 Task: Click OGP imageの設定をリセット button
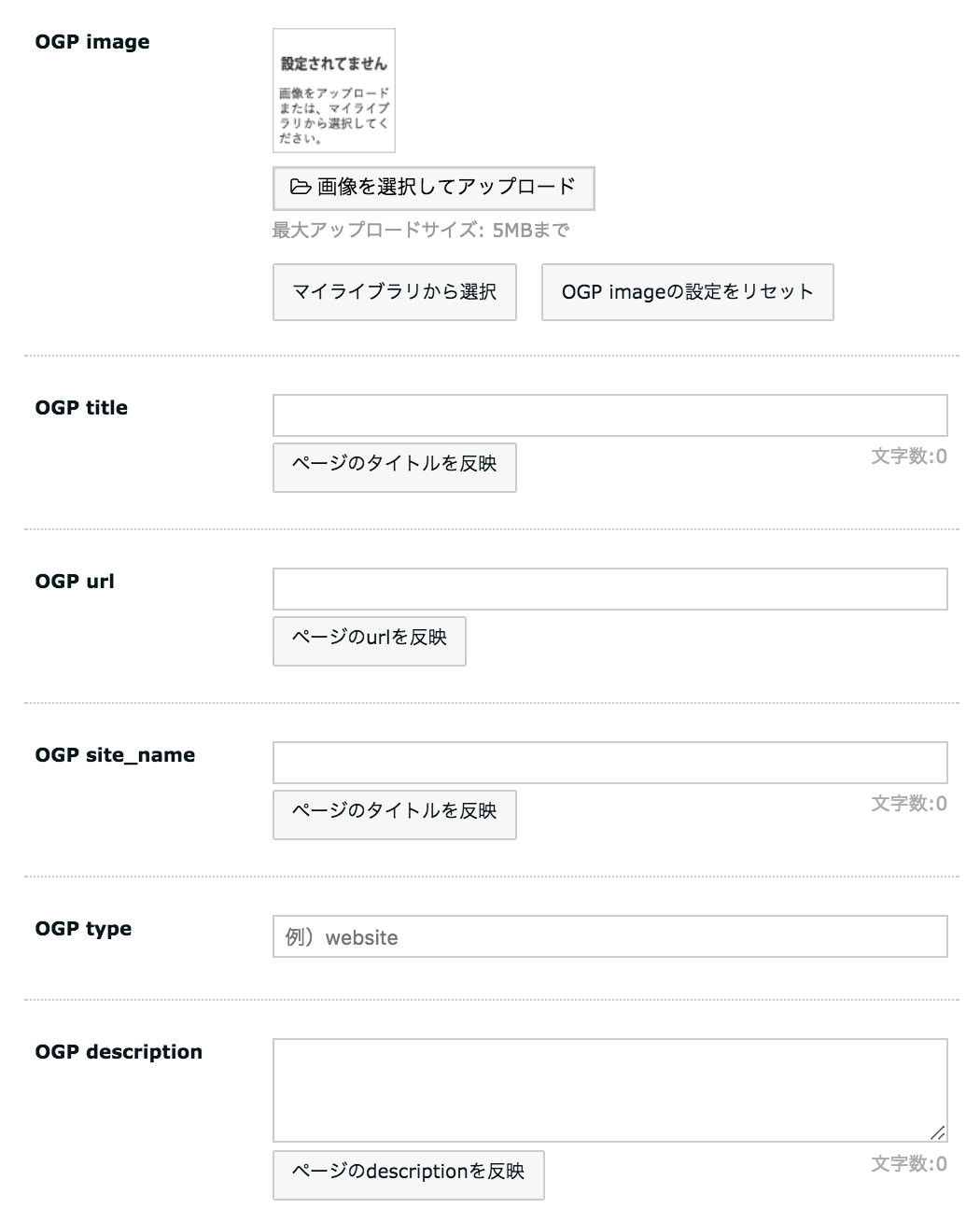point(687,292)
